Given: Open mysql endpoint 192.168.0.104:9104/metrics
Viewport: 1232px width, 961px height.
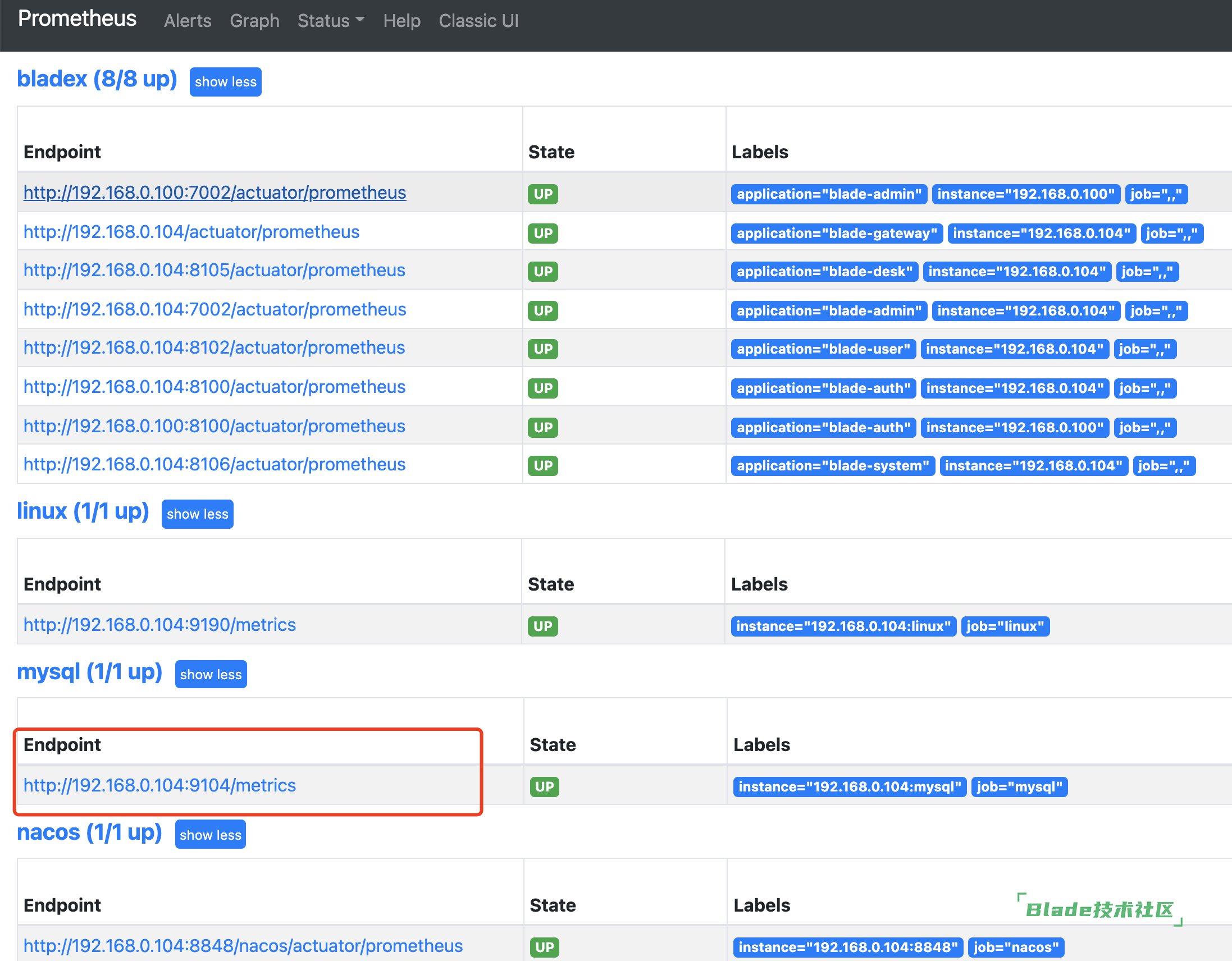Looking at the screenshot, I should pyautogui.click(x=159, y=785).
